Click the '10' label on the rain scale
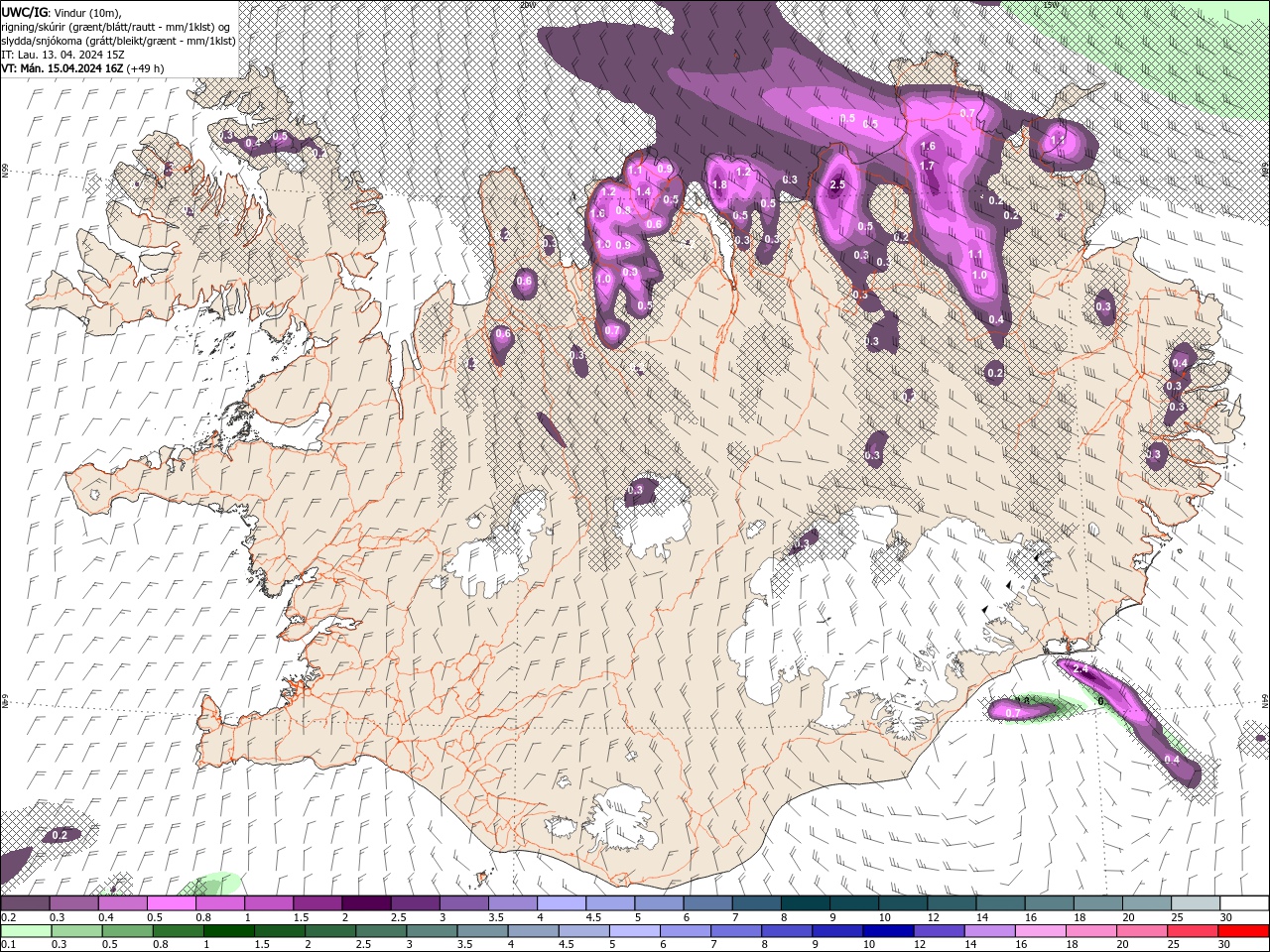The width and height of the screenshot is (1270, 952). click(x=868, y=945)
